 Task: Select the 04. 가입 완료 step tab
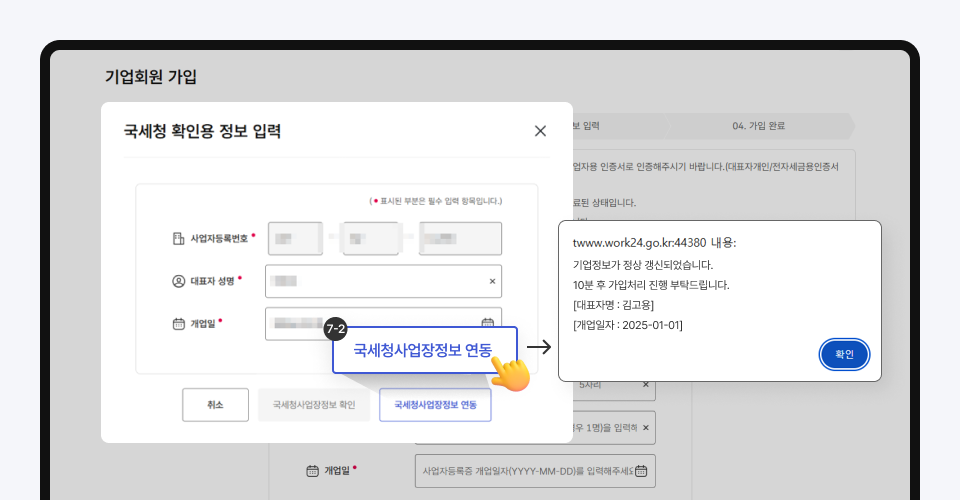pyautogui.click(x=758, y=126)
